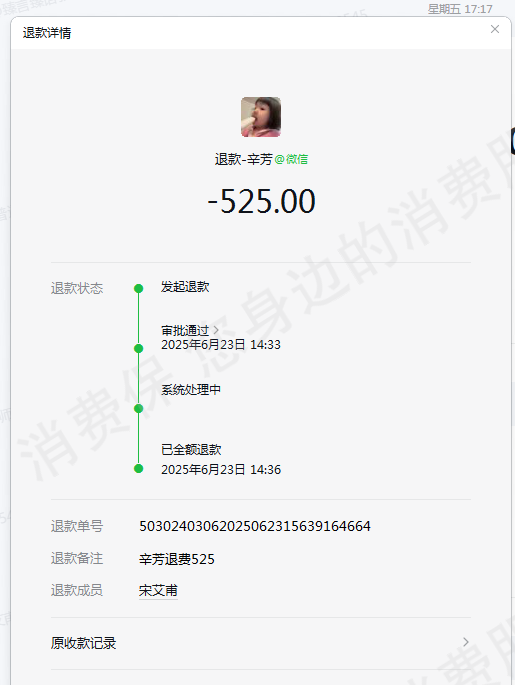The height and width of the screenshot is (685, 515).
Task: Select the 已全额退款 timeline dot
Action: coord(138,469)
